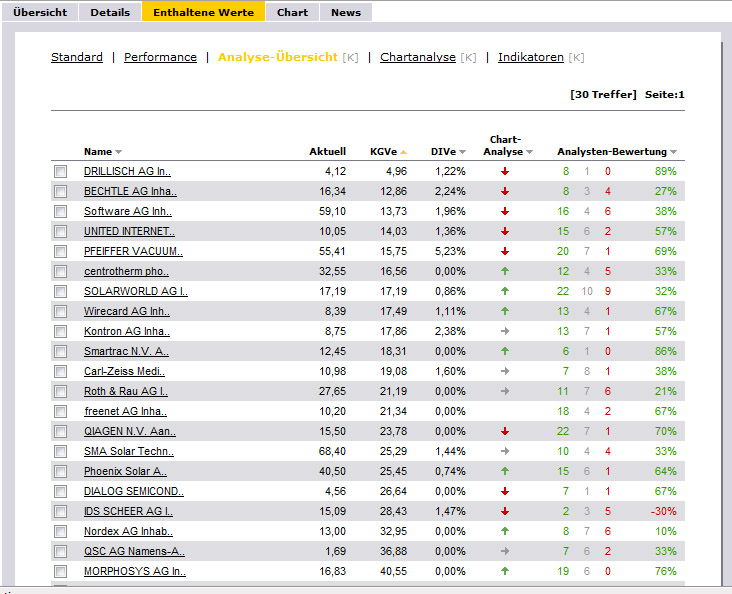The image size is (732, 594).
Task: Click Carl-Zeiss grey sideways-arrow icon
Action: (505, 371)
